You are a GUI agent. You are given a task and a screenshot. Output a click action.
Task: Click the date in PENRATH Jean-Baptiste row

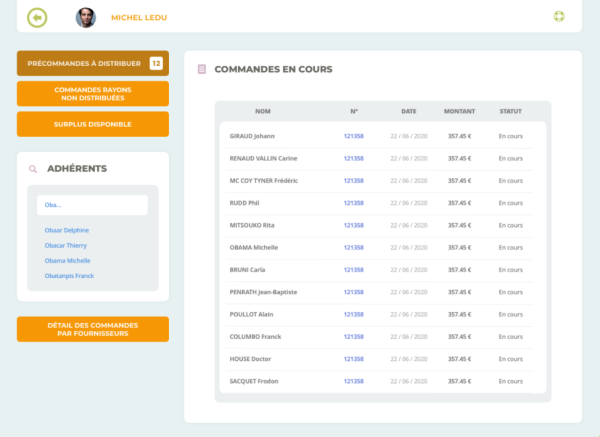coord(409,292)
